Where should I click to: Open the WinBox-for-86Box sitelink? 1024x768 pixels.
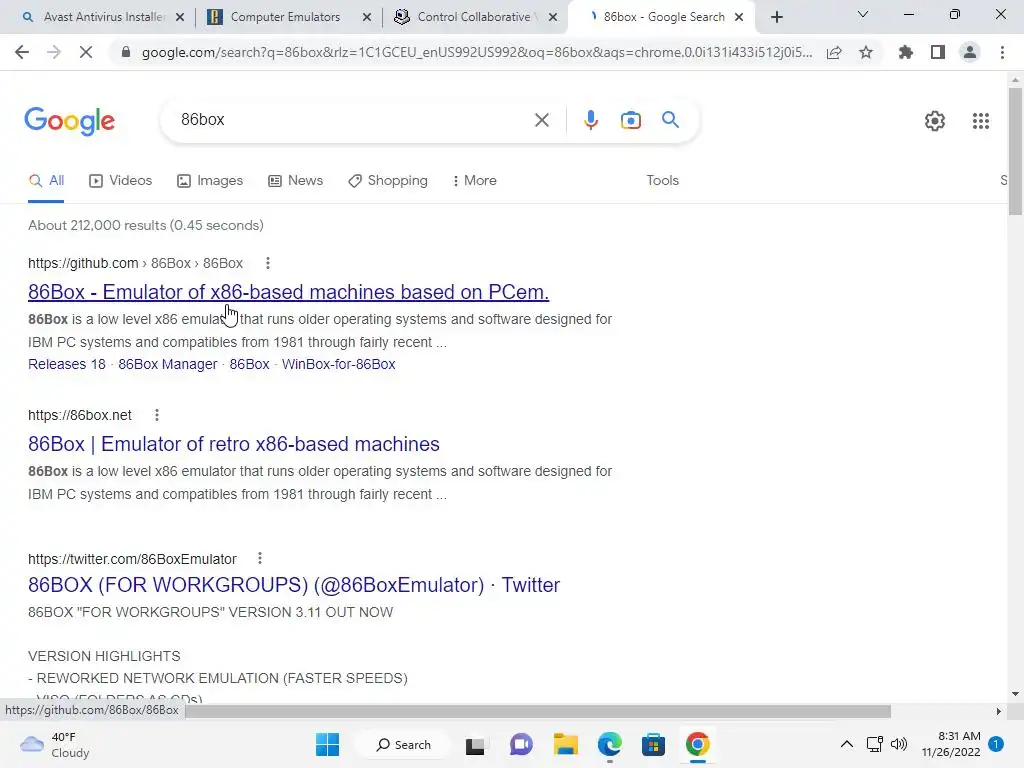tap(338, 364)
